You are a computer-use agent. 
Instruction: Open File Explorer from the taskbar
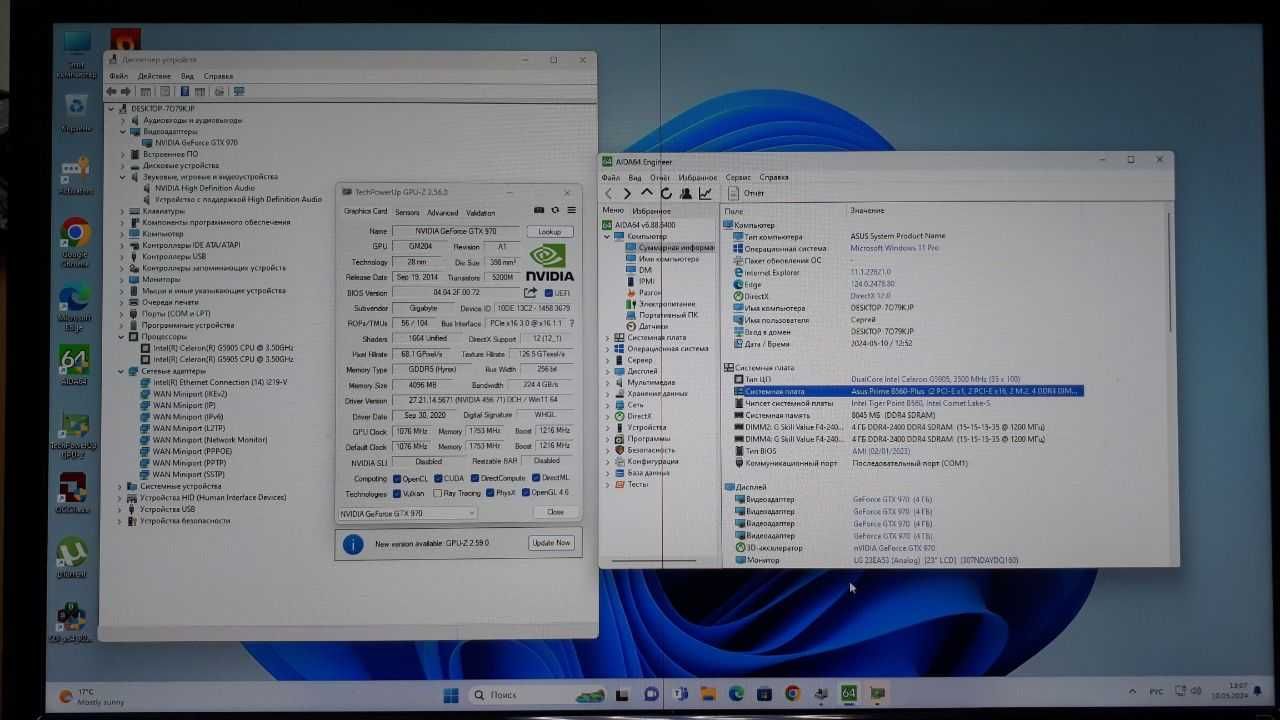pyautogui.click(x=708, y=693)
